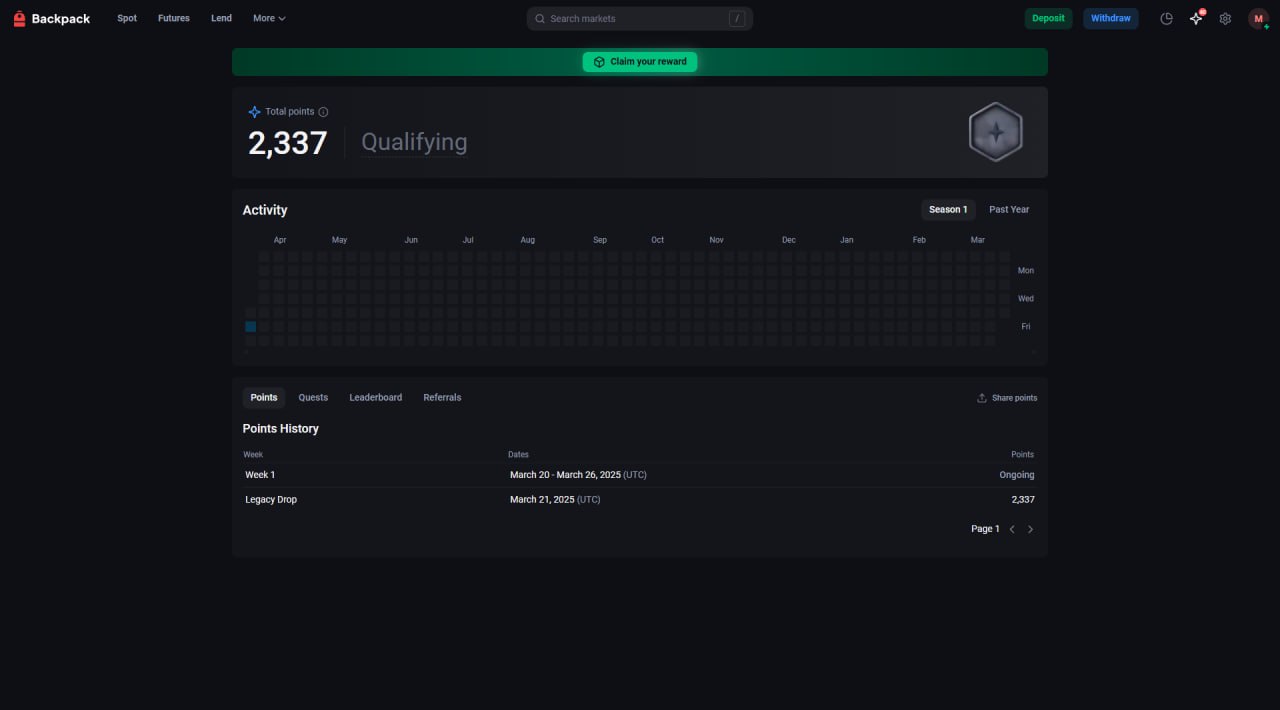Open the Futures menu item
Viewport: 1280px width, 710px height.
coord(173,18)
